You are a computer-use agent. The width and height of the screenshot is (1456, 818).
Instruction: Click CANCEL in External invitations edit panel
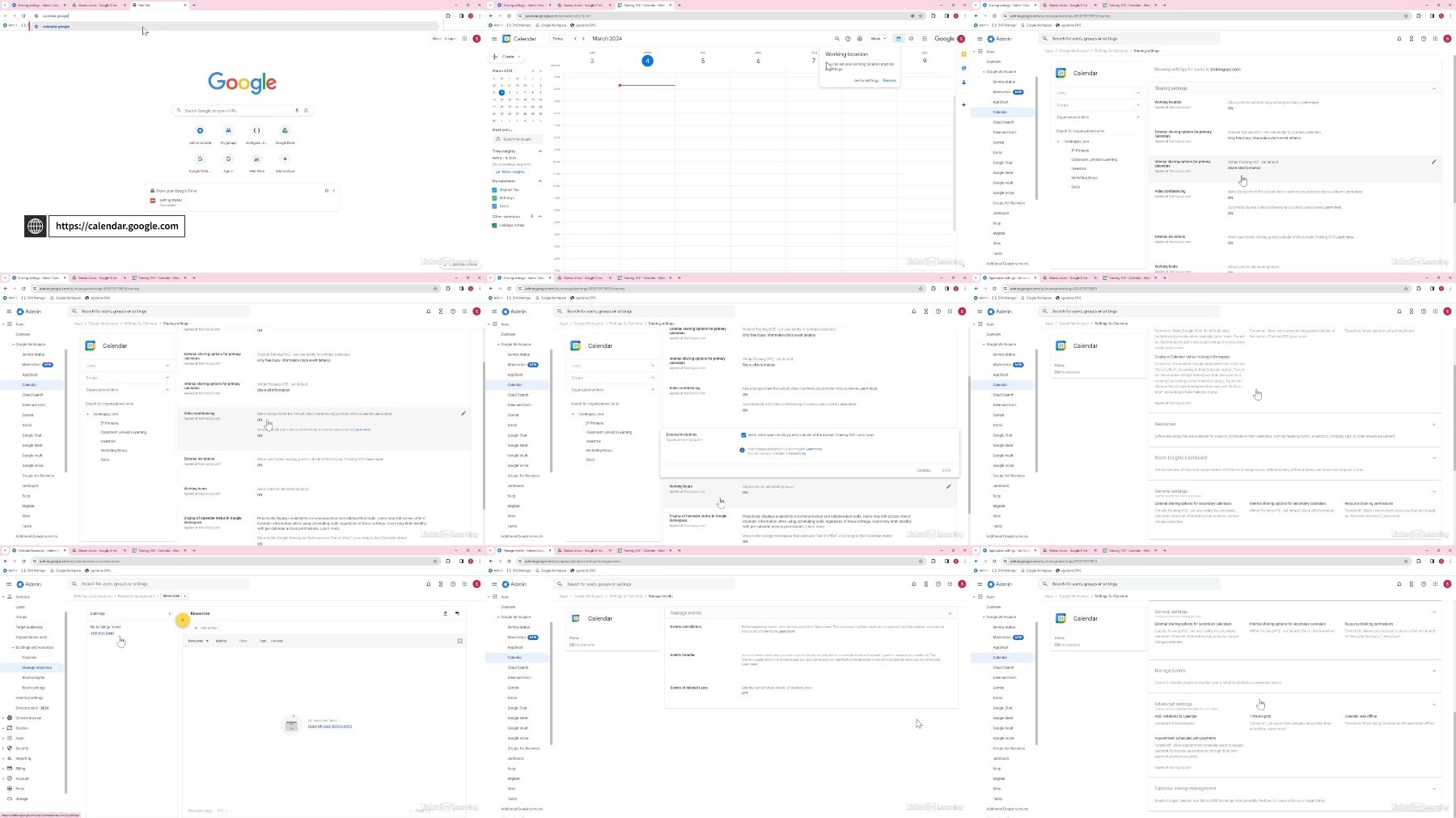924,470
